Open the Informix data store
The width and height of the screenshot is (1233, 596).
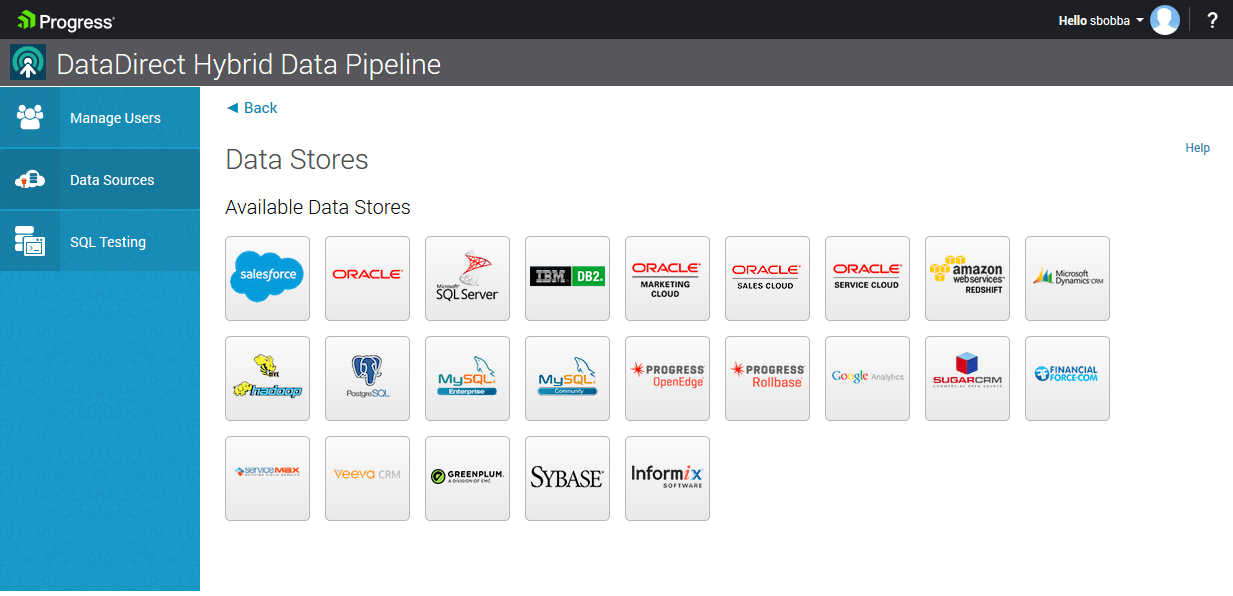click(x=667, y=478)
